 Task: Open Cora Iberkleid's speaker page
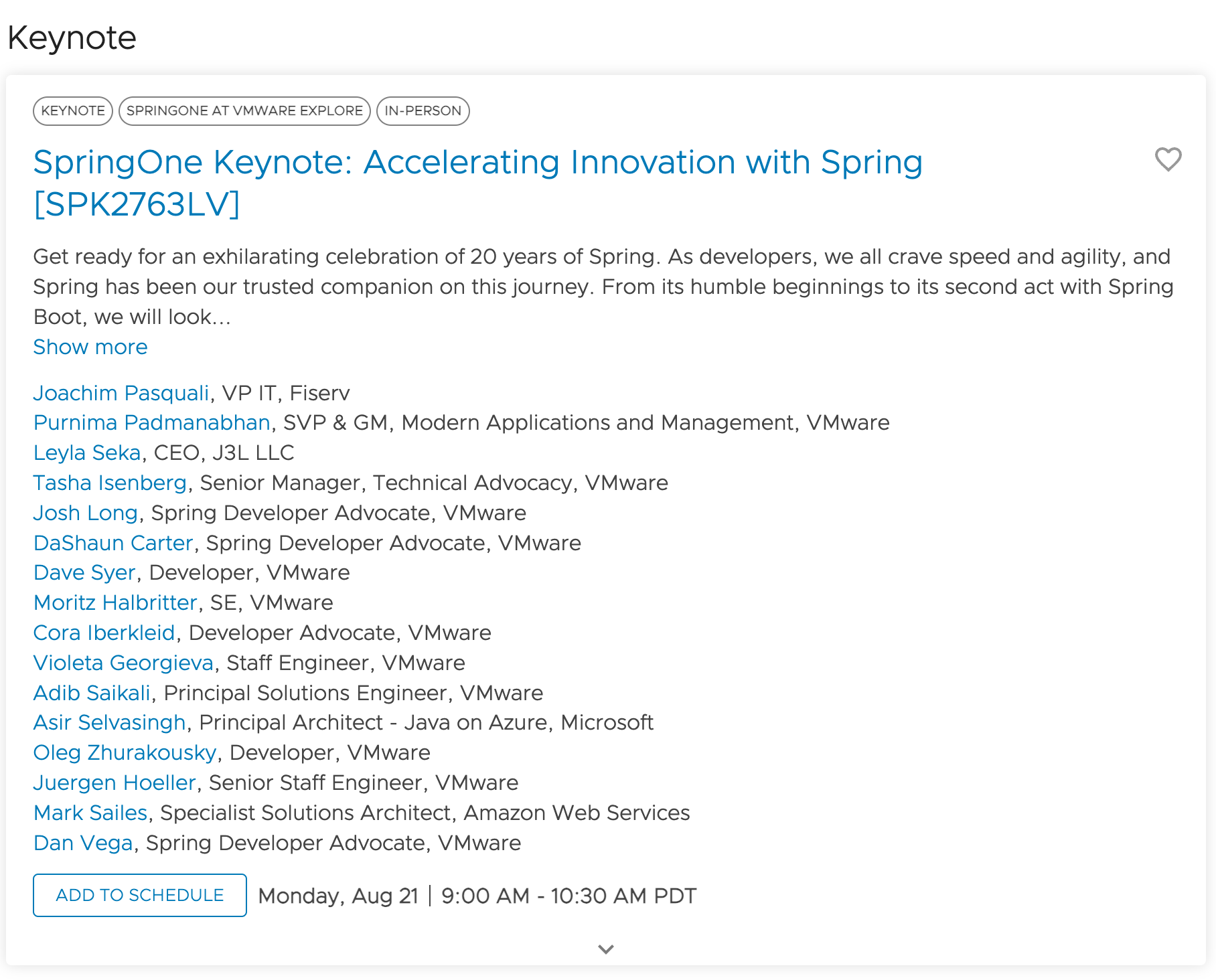(104, 633)
